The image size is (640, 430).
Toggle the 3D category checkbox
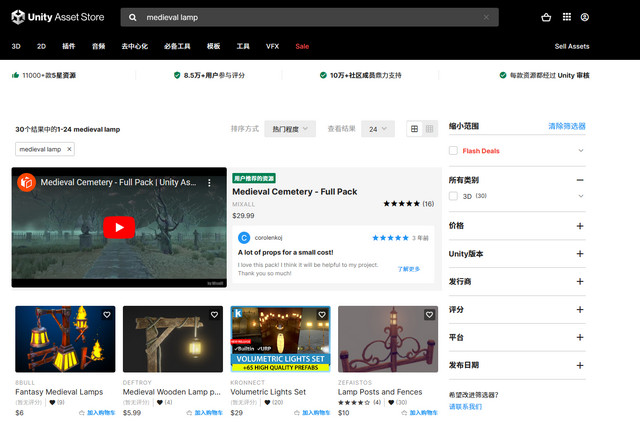point(453,196)
